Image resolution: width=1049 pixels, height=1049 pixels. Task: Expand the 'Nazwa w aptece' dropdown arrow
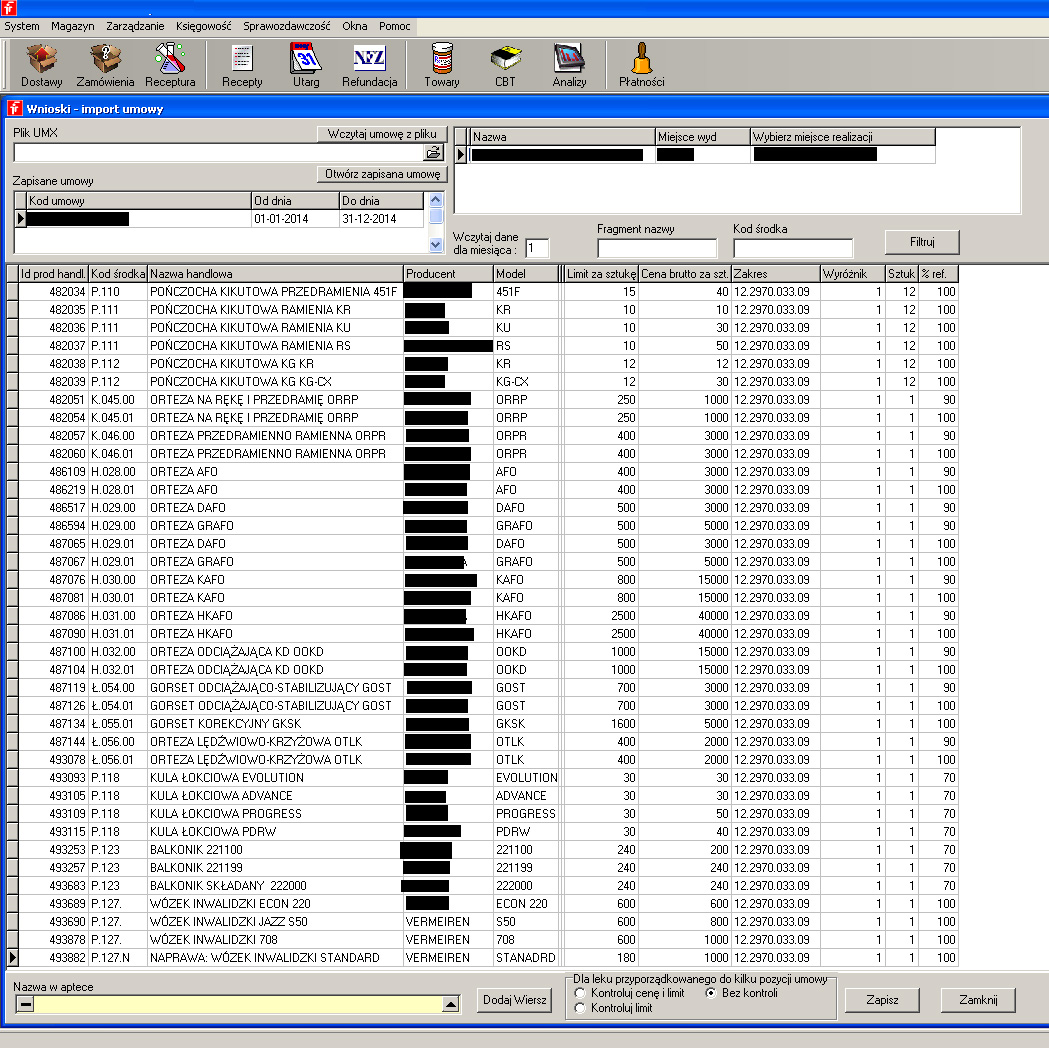(451, 1005)
